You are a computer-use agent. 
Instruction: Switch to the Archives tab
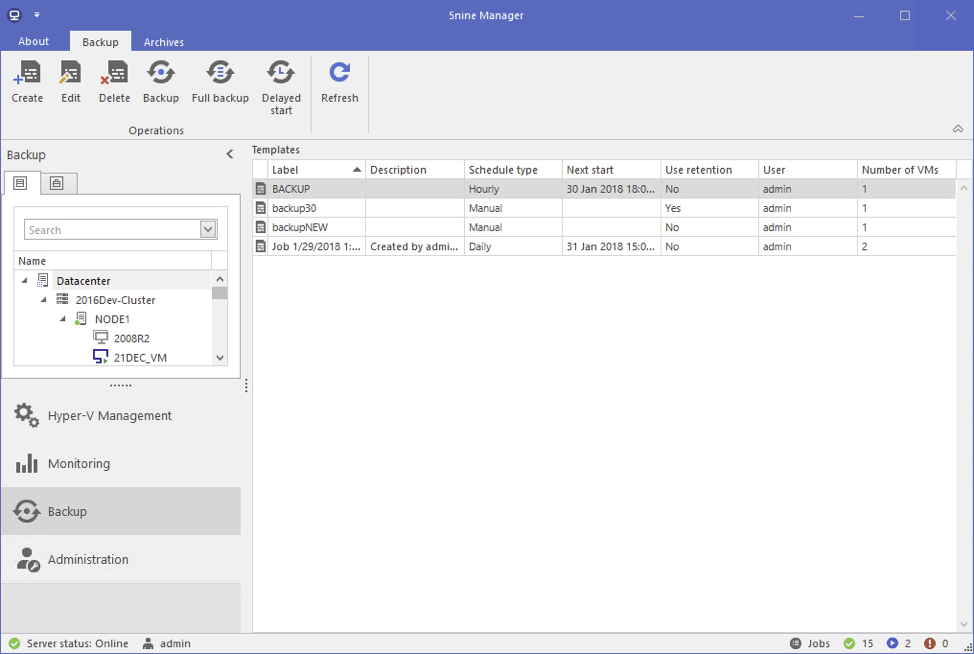coord(163,42)
